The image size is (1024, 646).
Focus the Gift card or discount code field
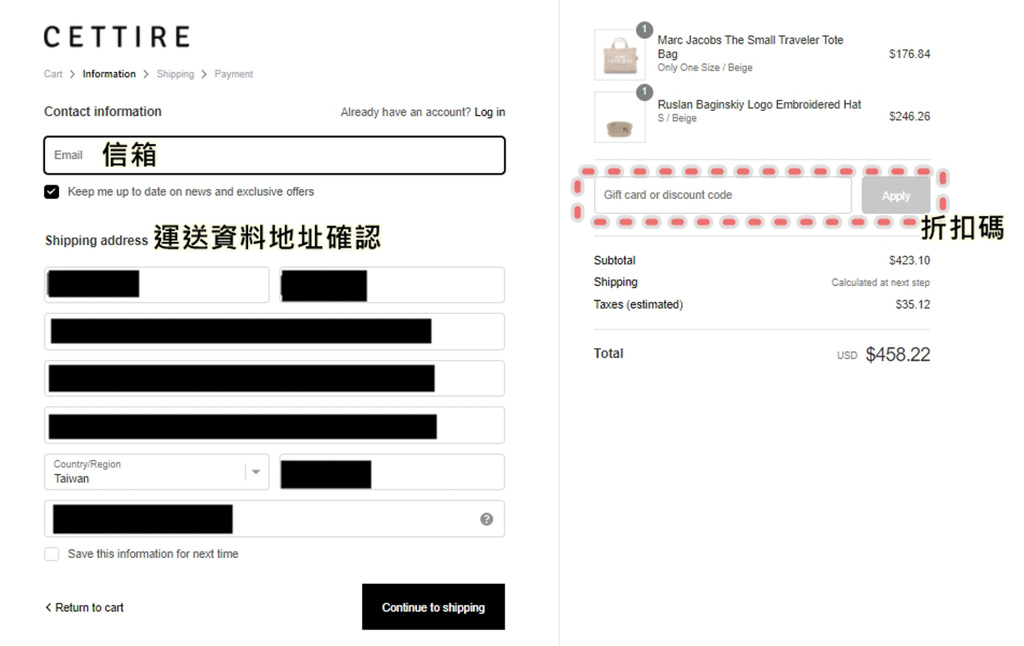pos(723,195)
